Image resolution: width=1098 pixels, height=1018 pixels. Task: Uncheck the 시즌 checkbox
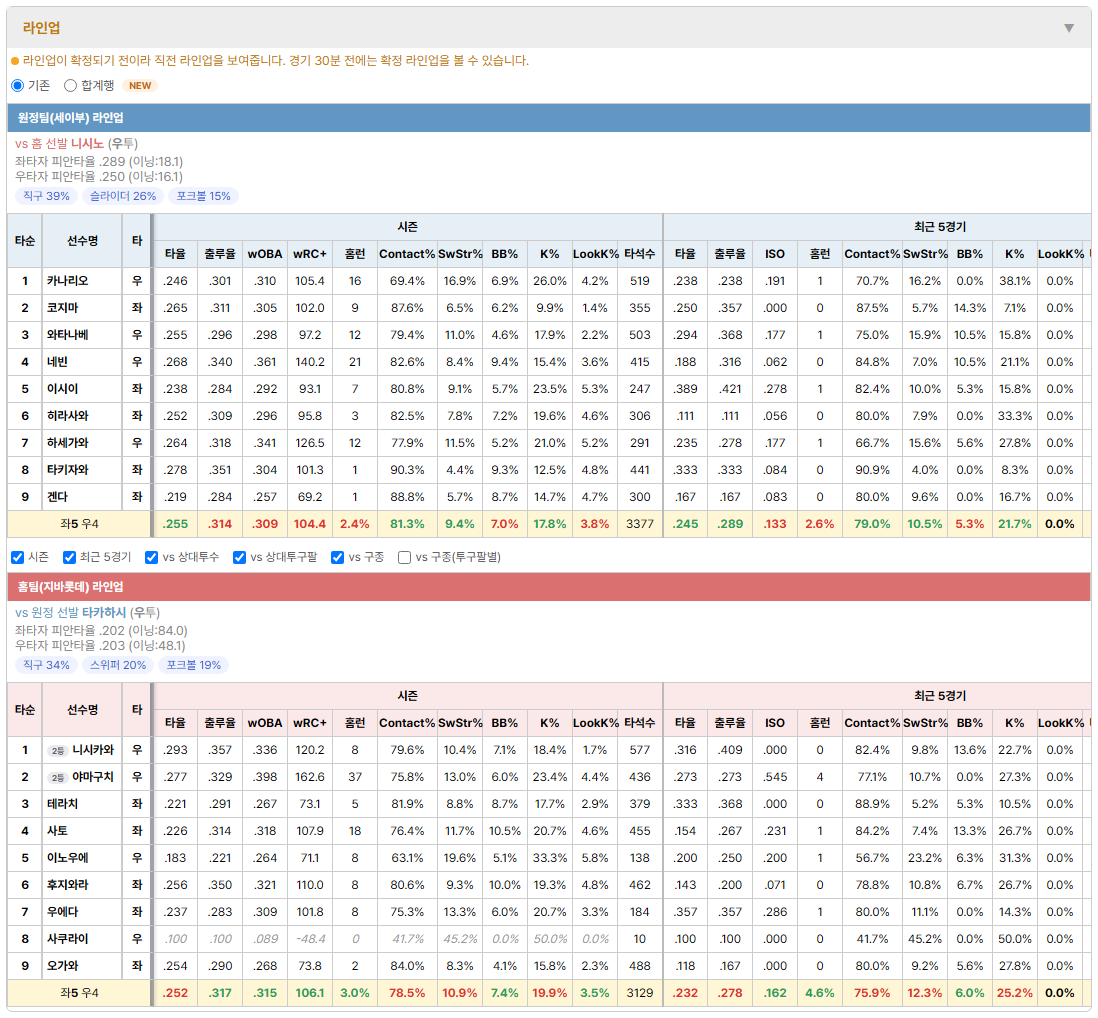[18, 557]
